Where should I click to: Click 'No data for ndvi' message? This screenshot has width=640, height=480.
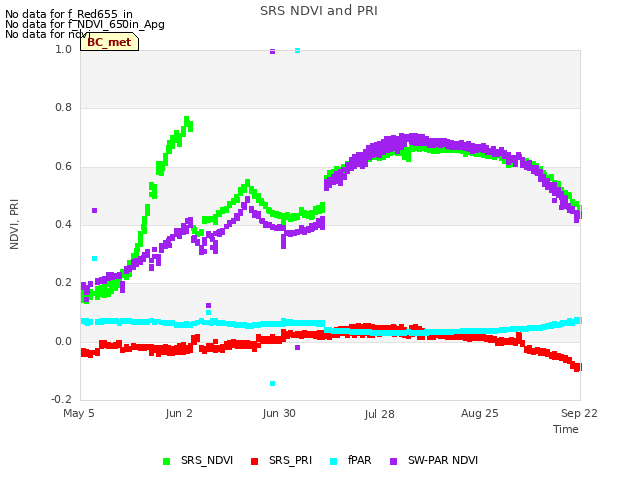pos(47,34)
